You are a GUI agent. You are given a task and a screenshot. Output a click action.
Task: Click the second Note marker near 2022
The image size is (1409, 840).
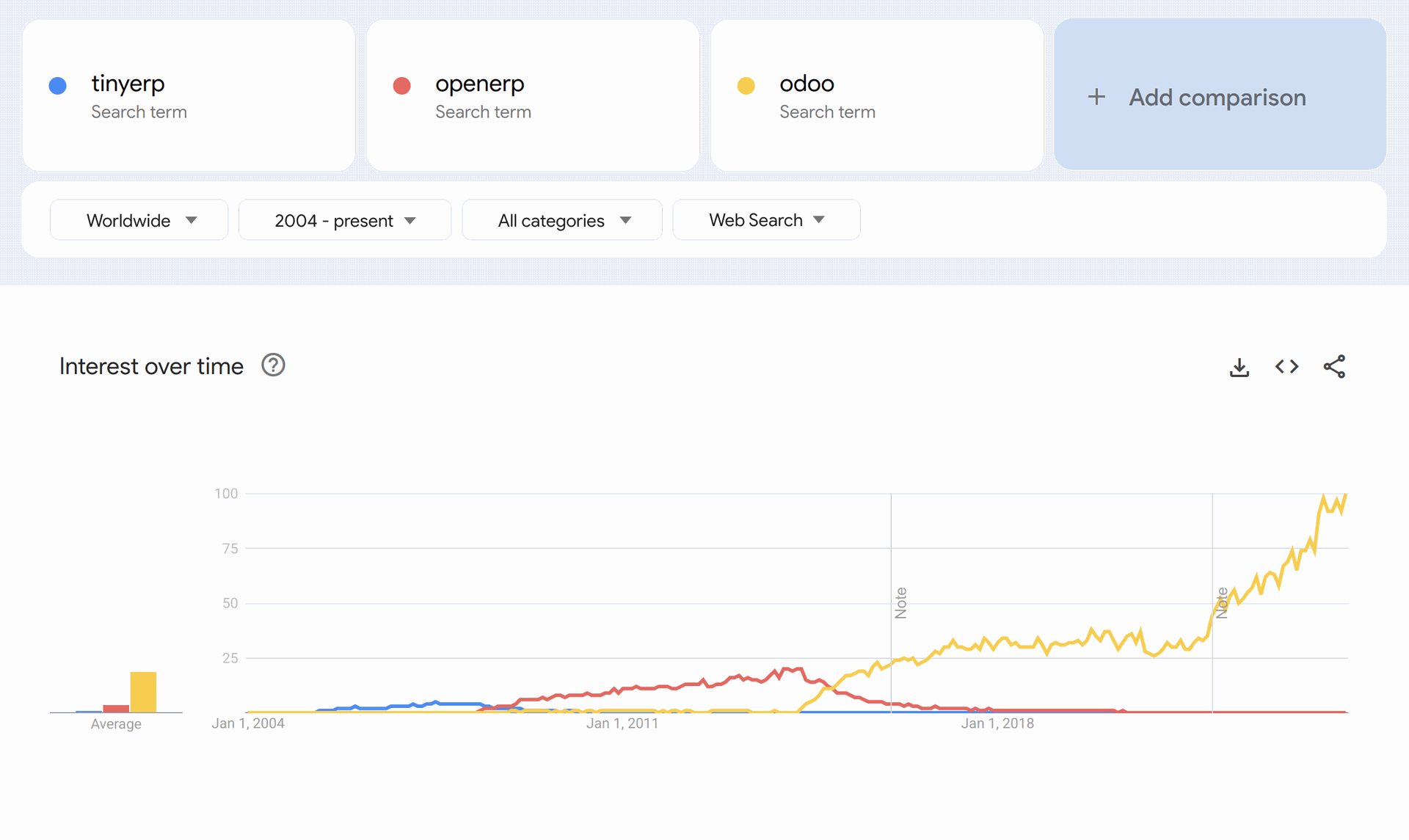(x=1222, y=603)
